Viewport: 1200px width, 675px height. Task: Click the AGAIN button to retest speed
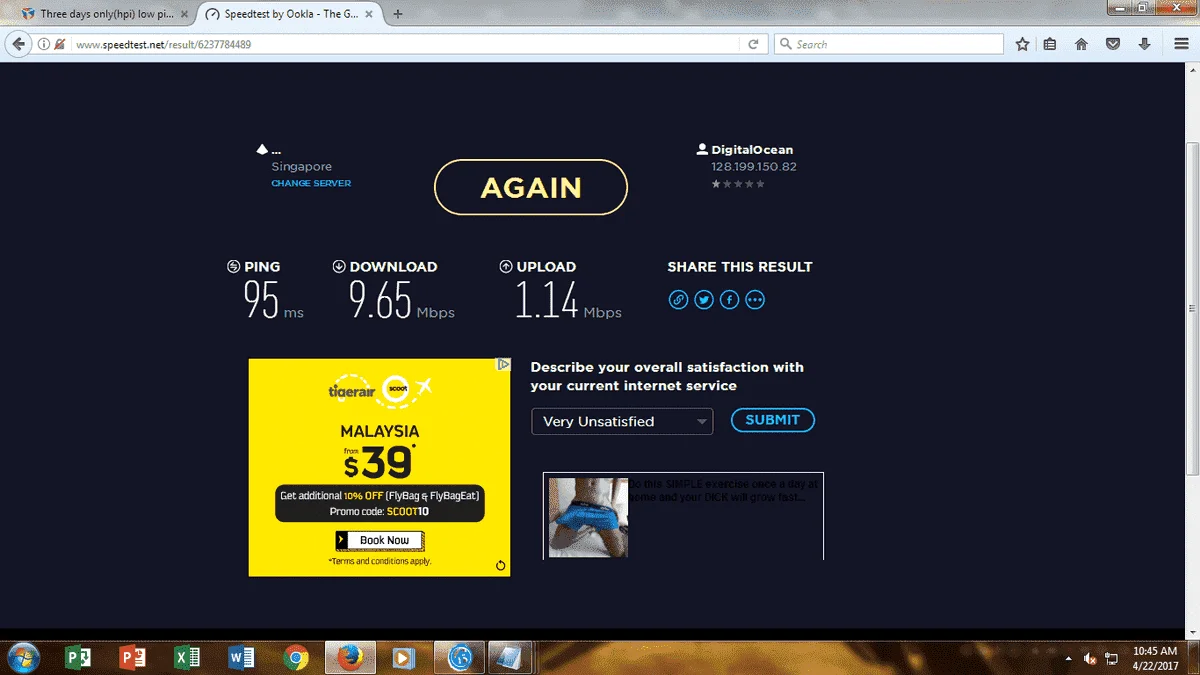click(x=530, y=187)
